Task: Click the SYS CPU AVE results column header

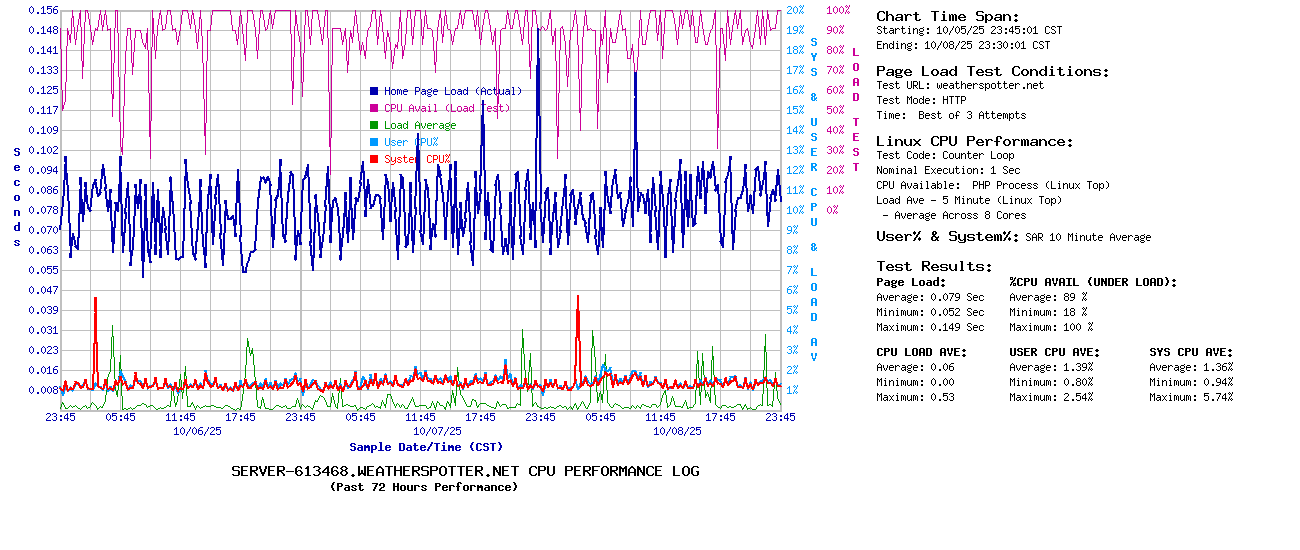Action: 1191,352
